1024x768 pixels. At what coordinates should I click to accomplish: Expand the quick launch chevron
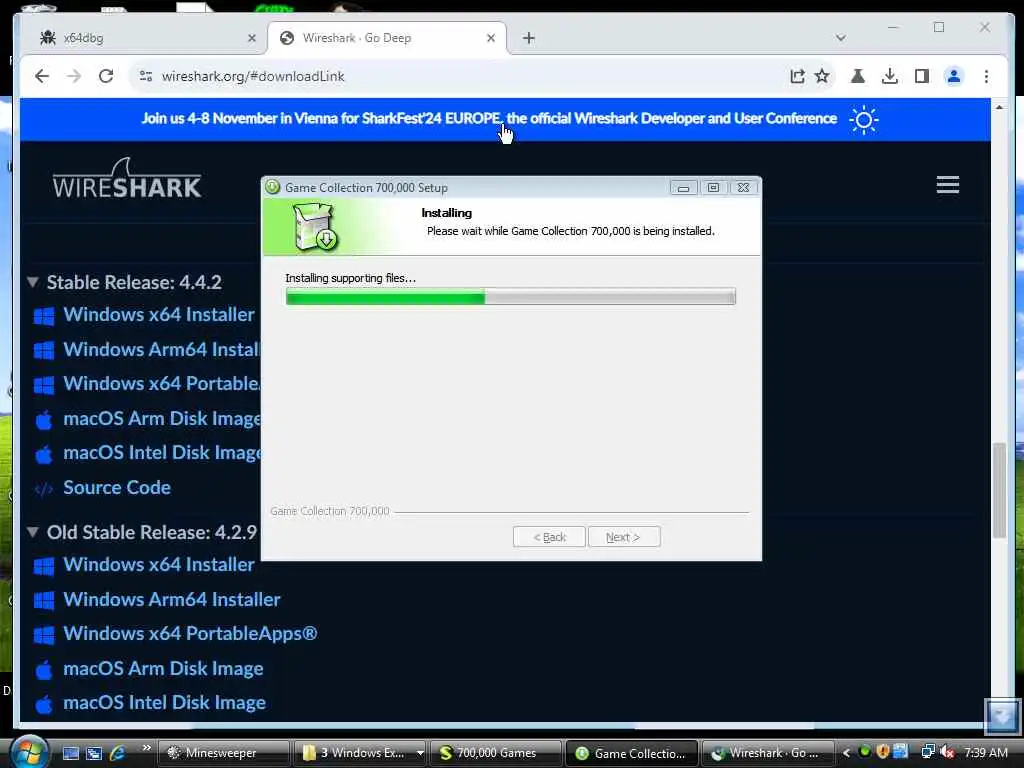coord(146,748)
